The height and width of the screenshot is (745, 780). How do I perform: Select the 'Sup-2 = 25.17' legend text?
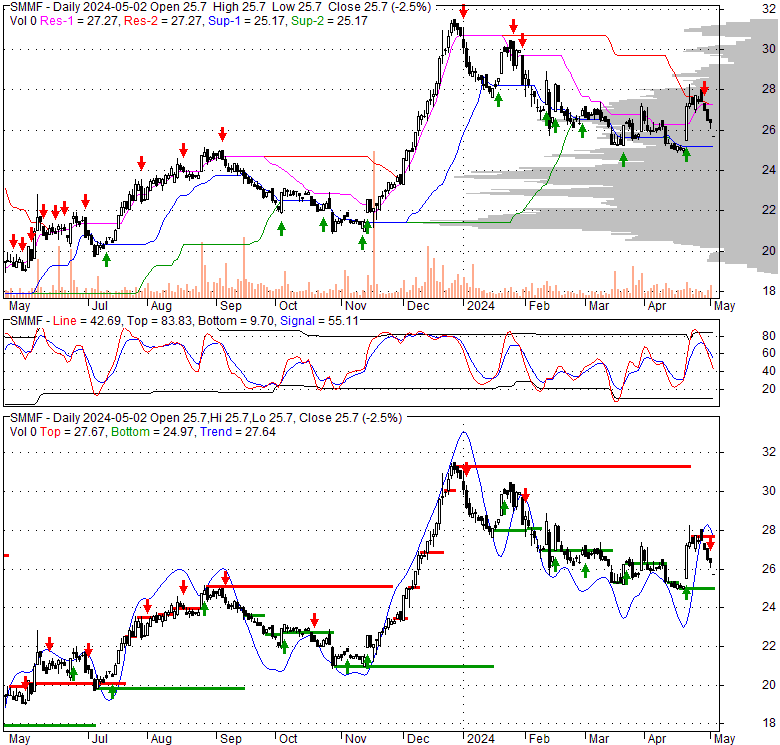tap(329, 21)
